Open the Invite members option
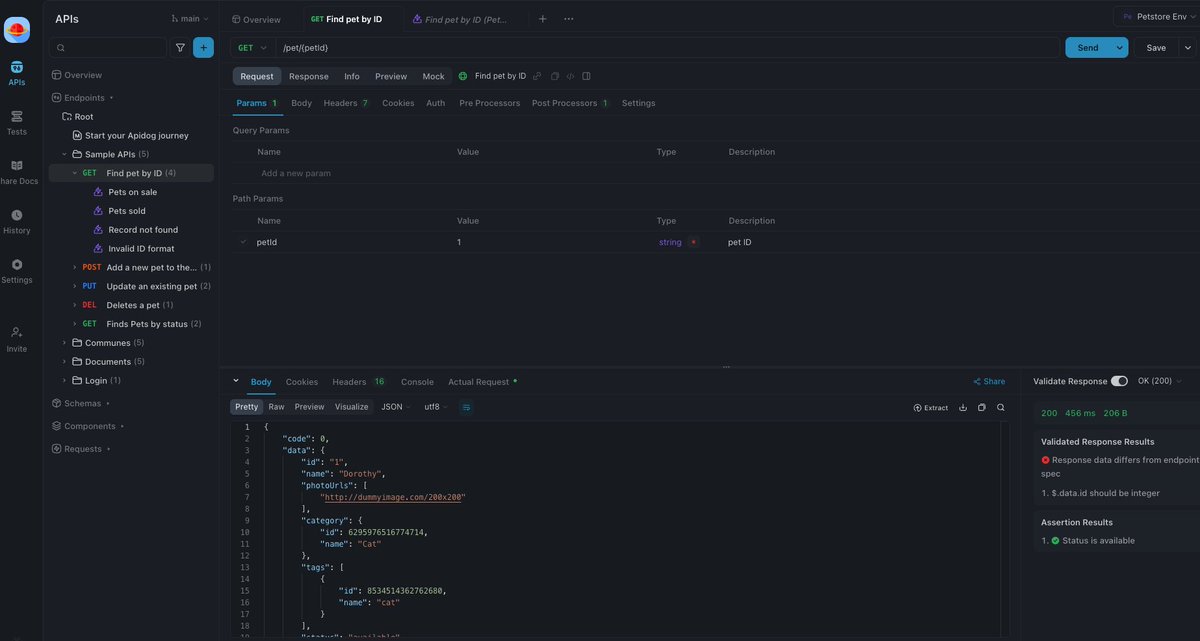Screen dimensions: 1200x641 pyautogui.click(x=17, y=339)
